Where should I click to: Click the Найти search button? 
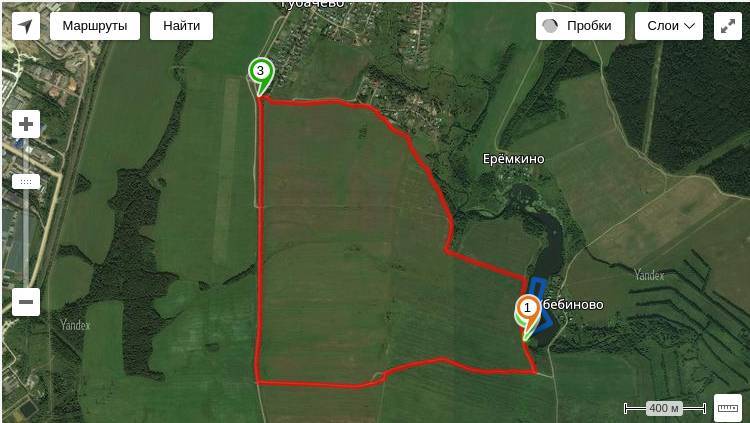tap(181, 26)
